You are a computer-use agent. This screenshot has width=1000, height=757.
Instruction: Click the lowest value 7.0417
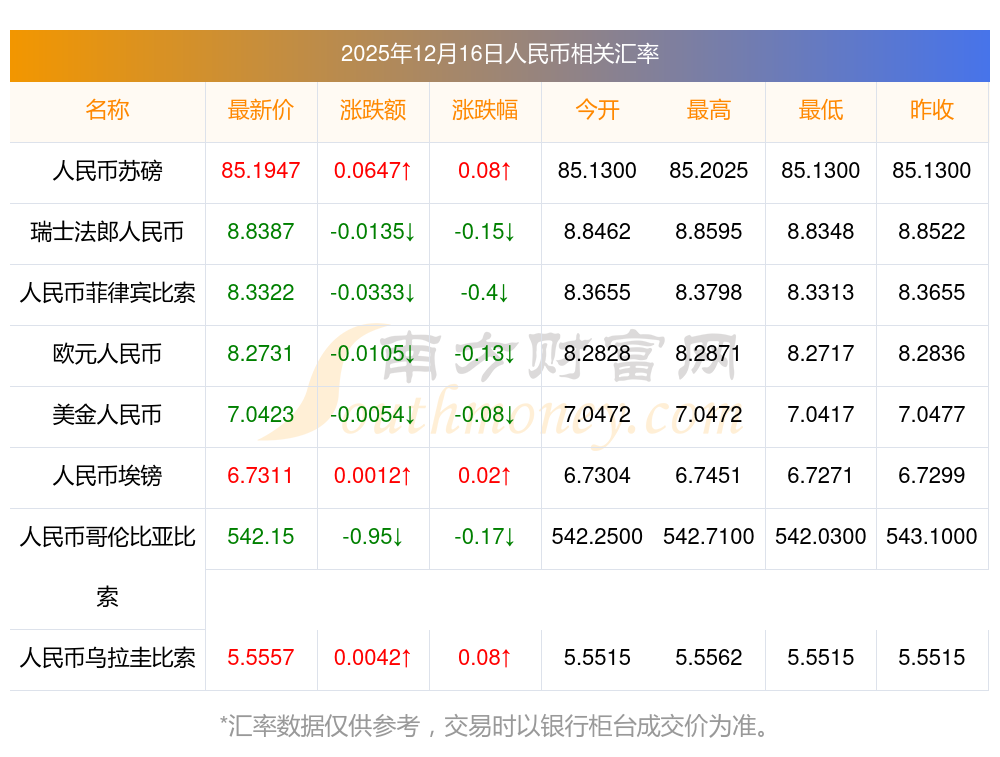click(821, 414)
